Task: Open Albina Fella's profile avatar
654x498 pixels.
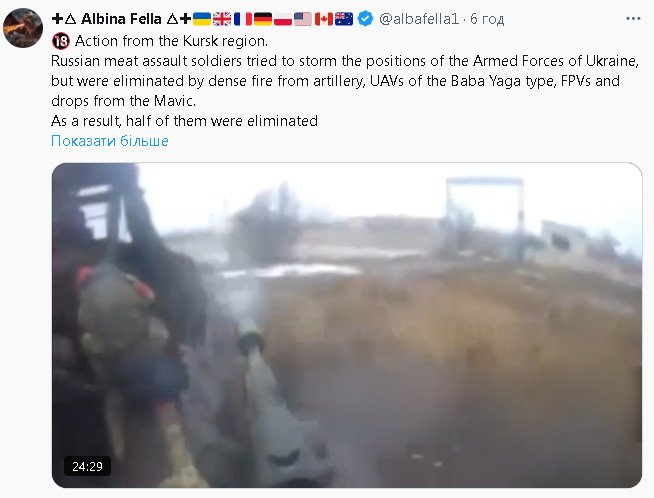Action: click(23, 28)
